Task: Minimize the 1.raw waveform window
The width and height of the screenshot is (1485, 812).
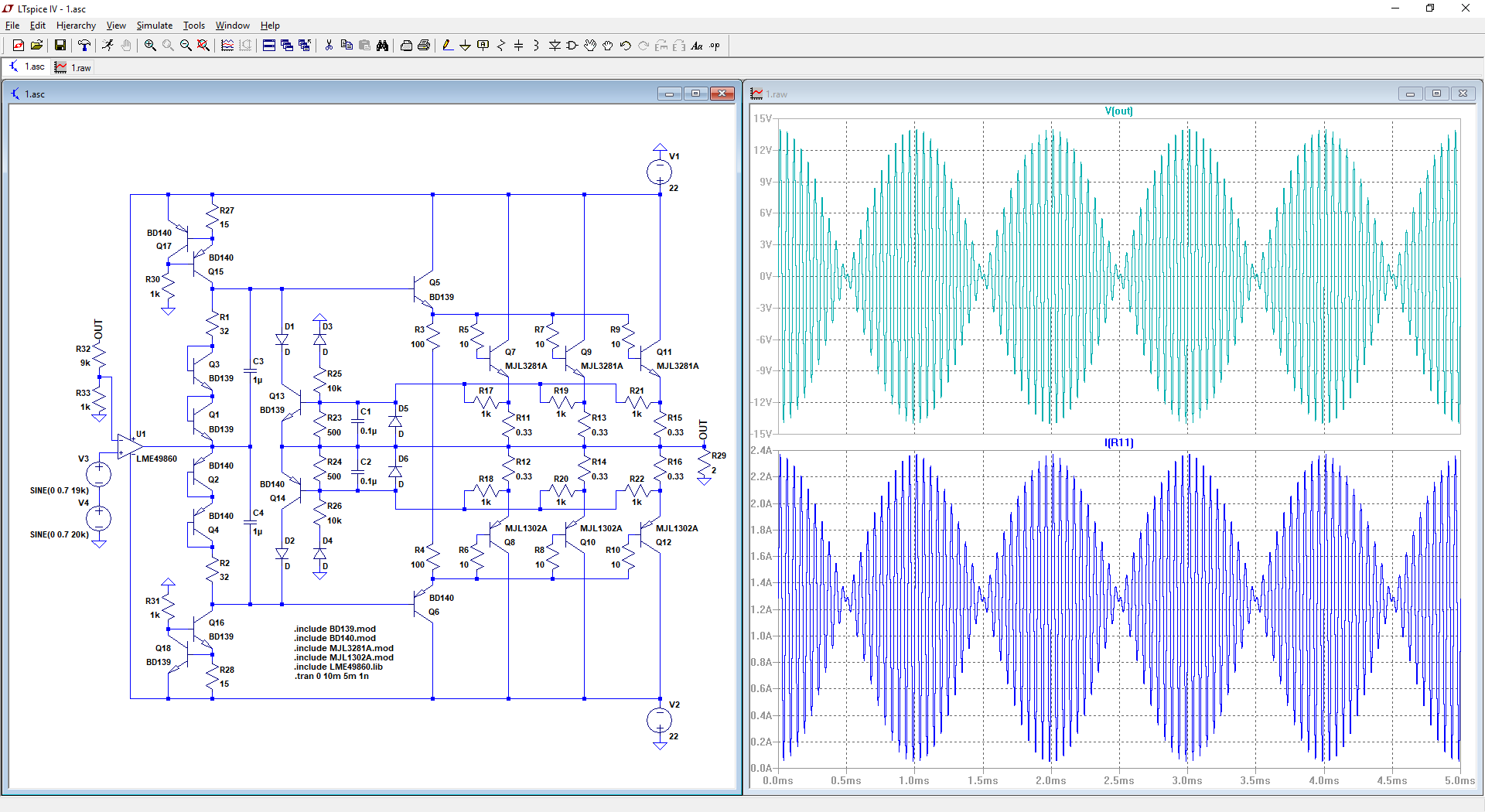Action: click(x=1411, y=94)
